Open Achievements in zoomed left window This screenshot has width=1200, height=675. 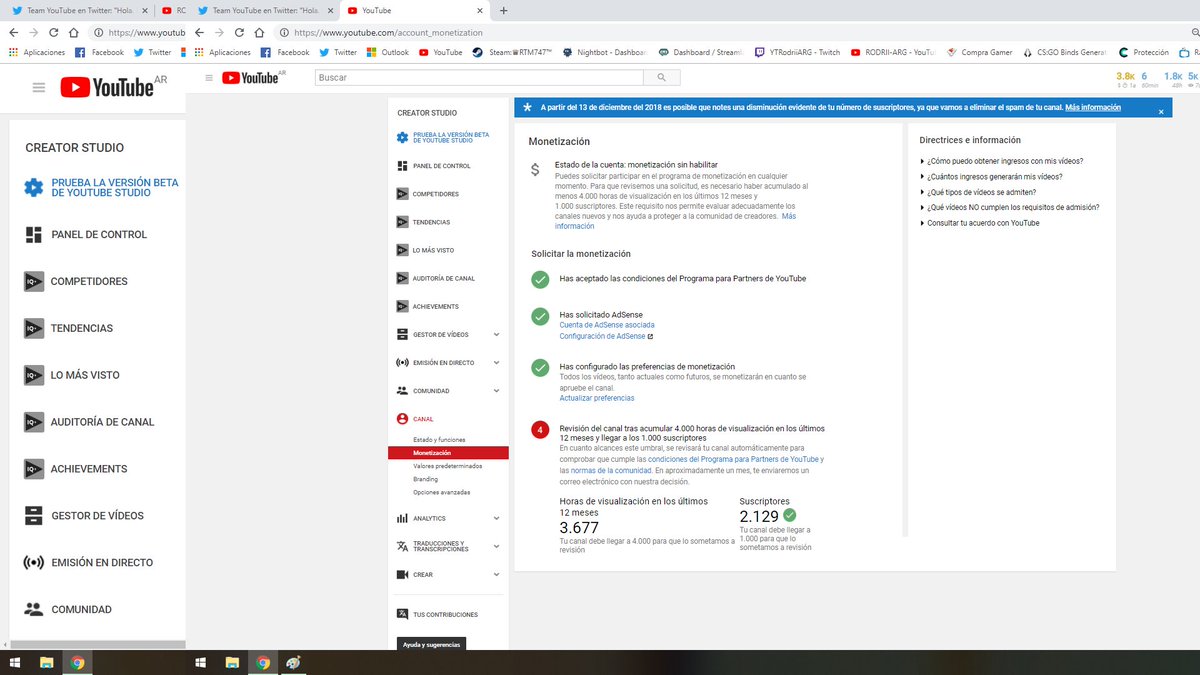(x=76, y=469)
